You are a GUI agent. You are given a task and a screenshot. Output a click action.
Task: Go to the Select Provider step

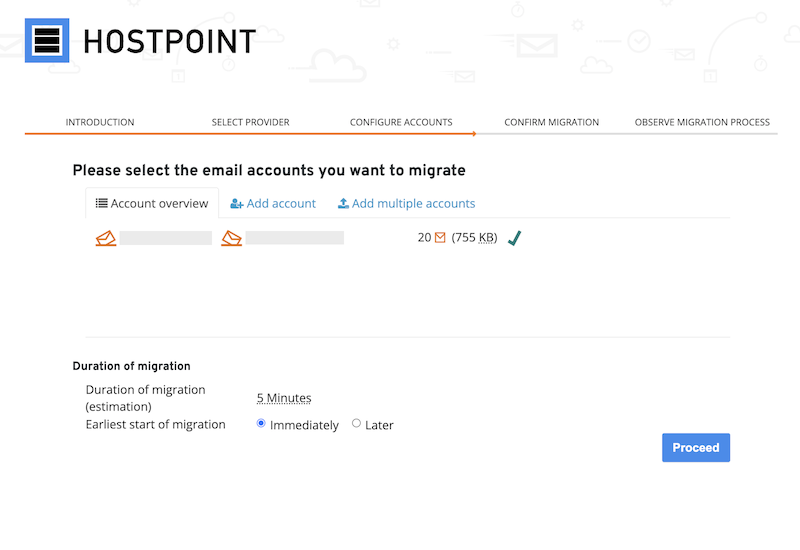point(251,122)
